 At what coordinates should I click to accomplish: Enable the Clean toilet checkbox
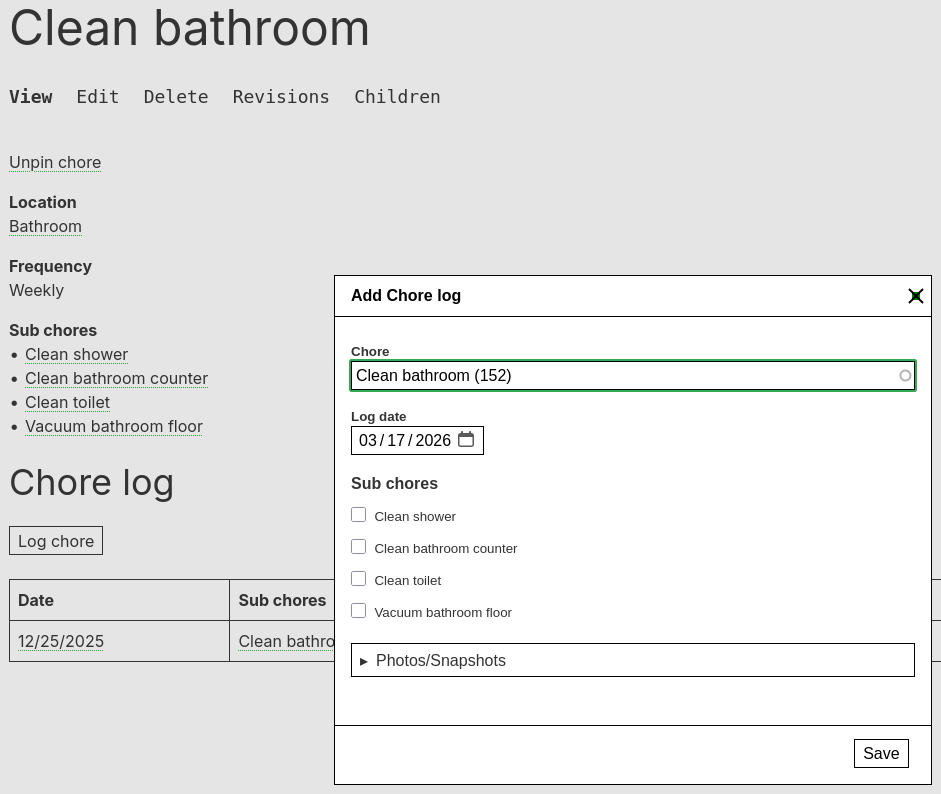pos(359,579)
